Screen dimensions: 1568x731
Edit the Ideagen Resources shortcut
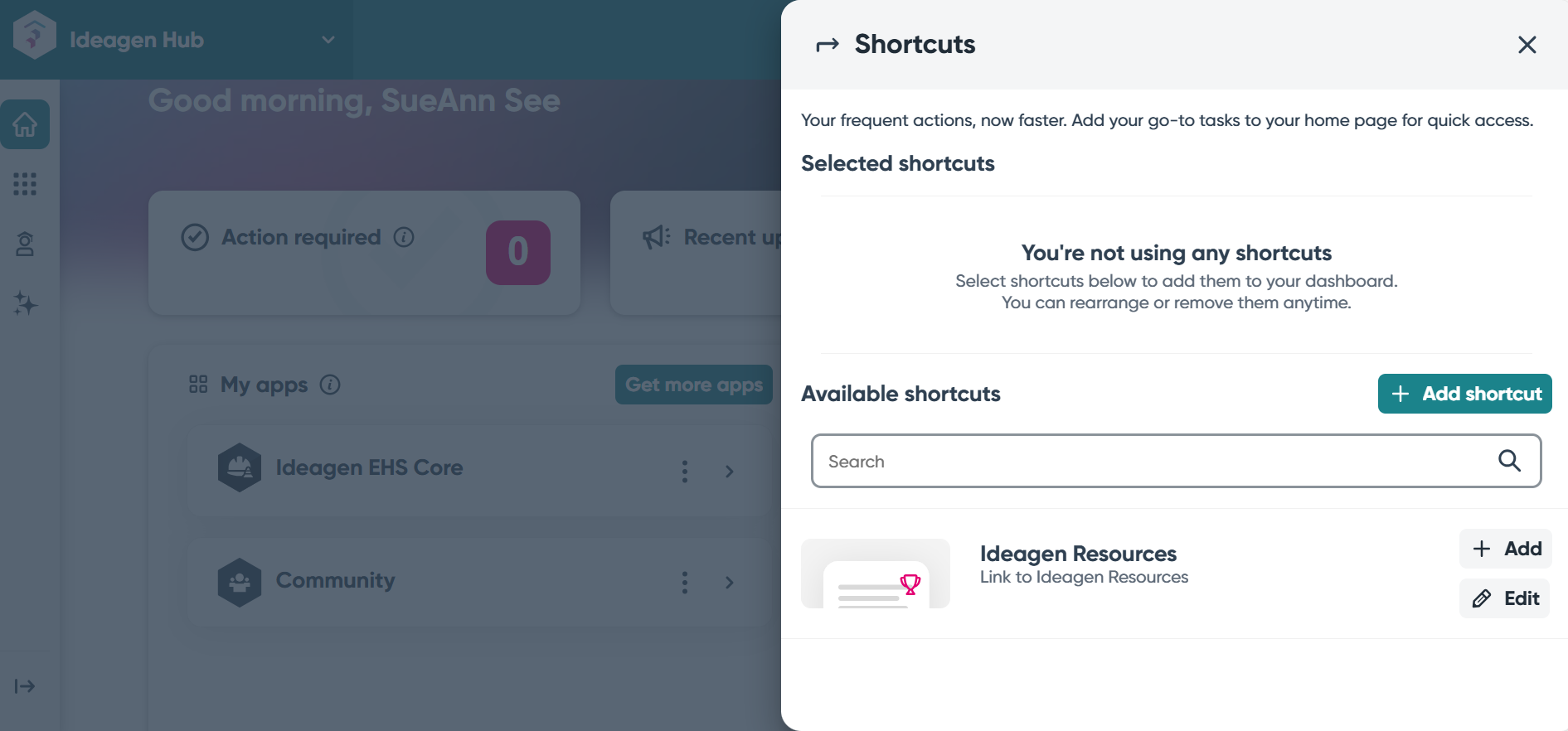pyautogui.click(x=1504, y=598)
